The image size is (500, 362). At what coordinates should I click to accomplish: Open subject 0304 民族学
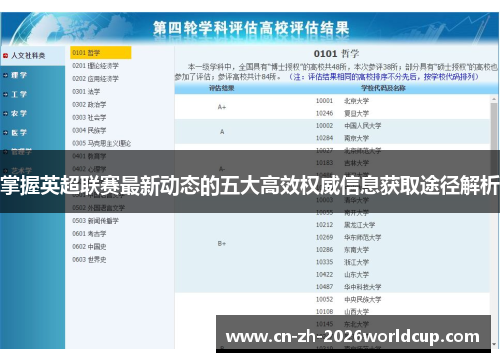(89, 130)
